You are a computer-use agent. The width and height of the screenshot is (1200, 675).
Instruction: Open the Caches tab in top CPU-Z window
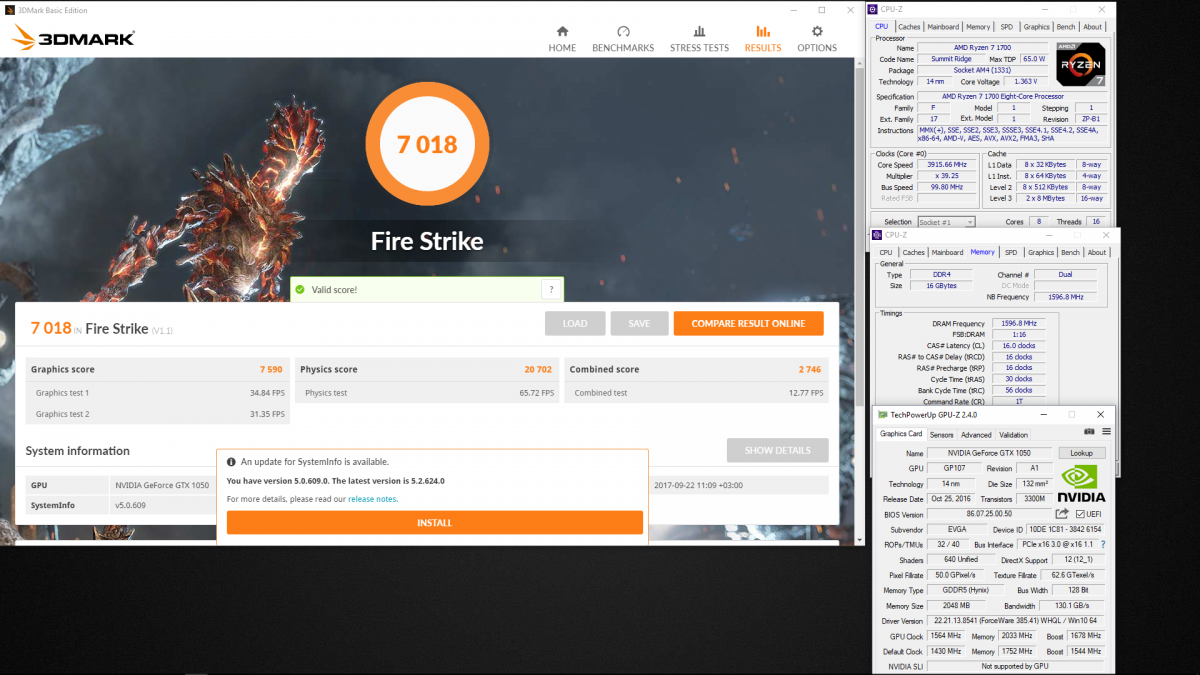(x=909, y=27)
